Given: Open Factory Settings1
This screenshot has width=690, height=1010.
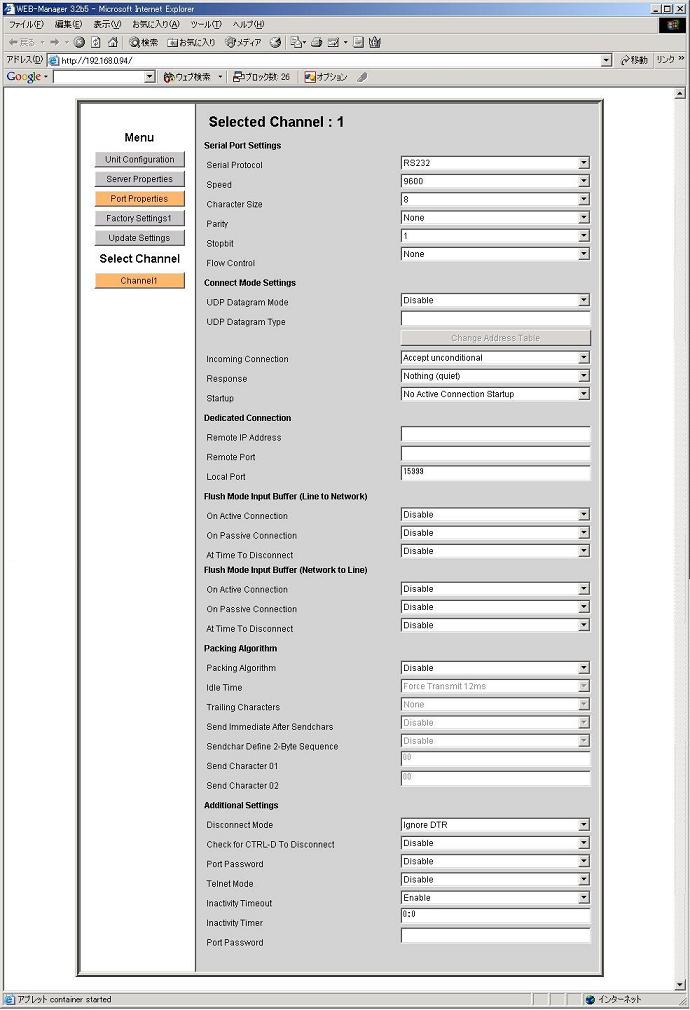Looking at the screenshot, I should click(x=140, y=218).
